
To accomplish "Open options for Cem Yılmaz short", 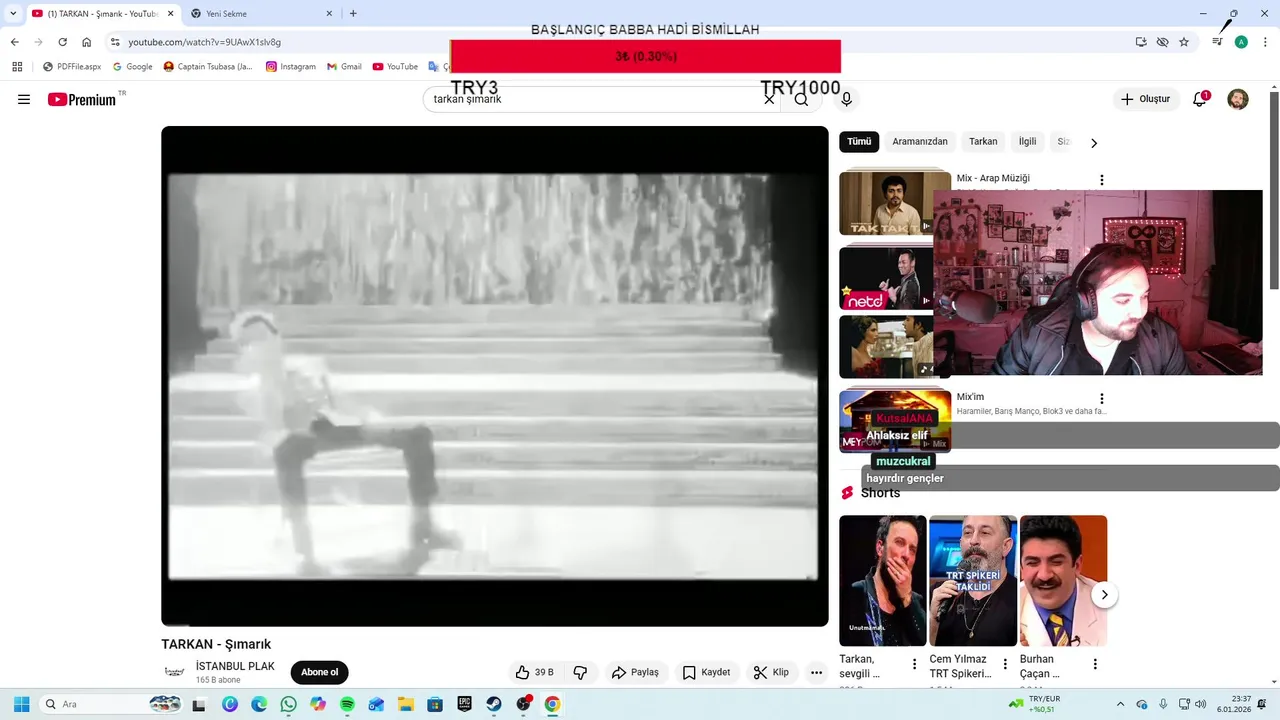I will [x=1004, y=664].
